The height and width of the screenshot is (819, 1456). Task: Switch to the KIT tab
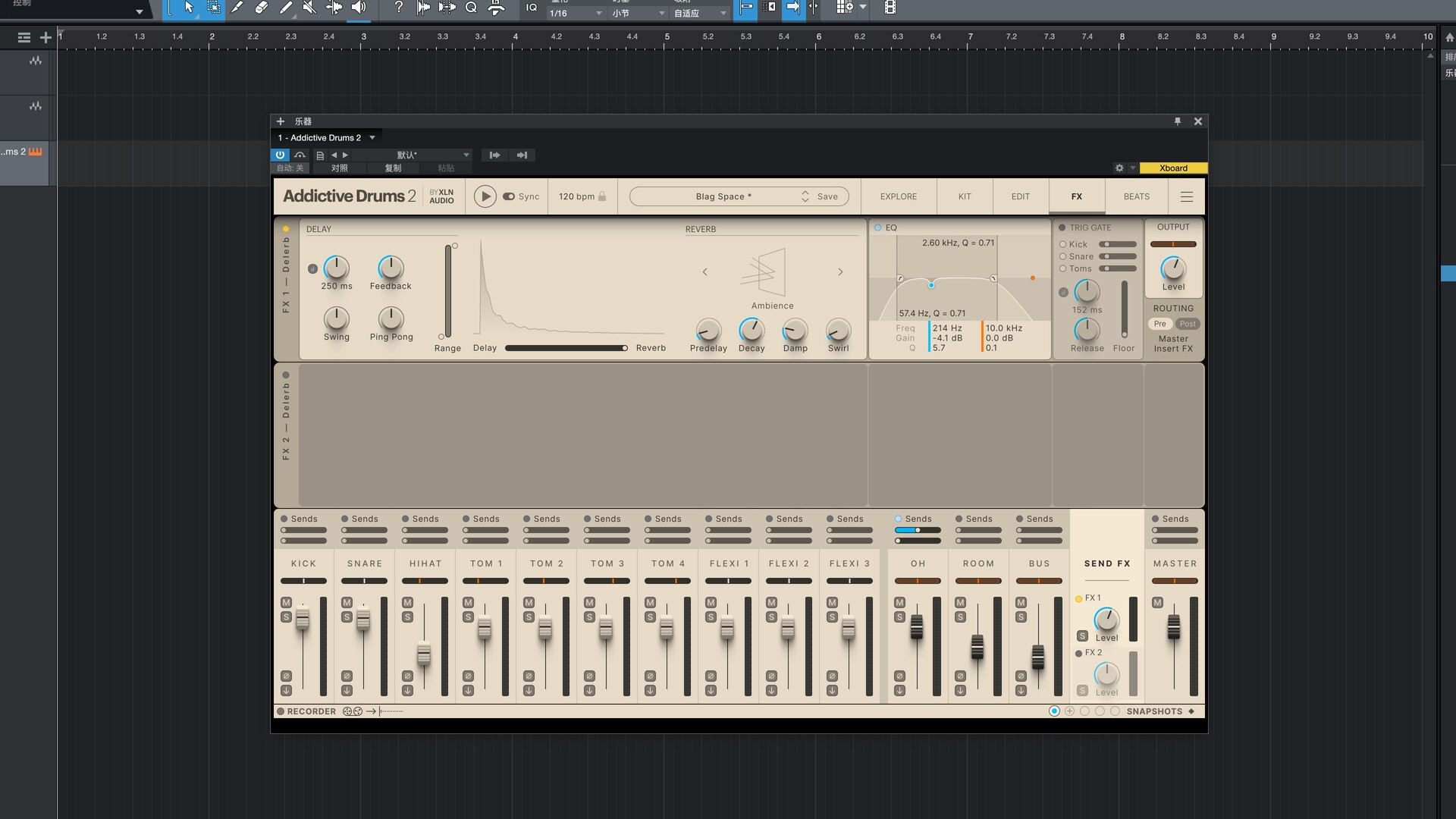coord(965,196)
